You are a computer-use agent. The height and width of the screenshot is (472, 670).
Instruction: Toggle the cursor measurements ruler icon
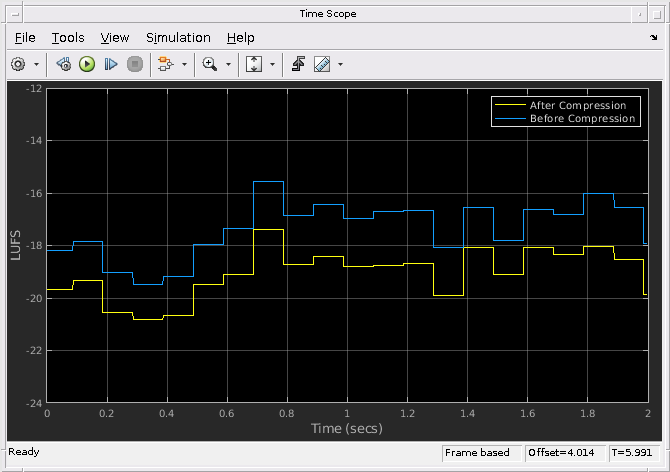pos(322,64)
